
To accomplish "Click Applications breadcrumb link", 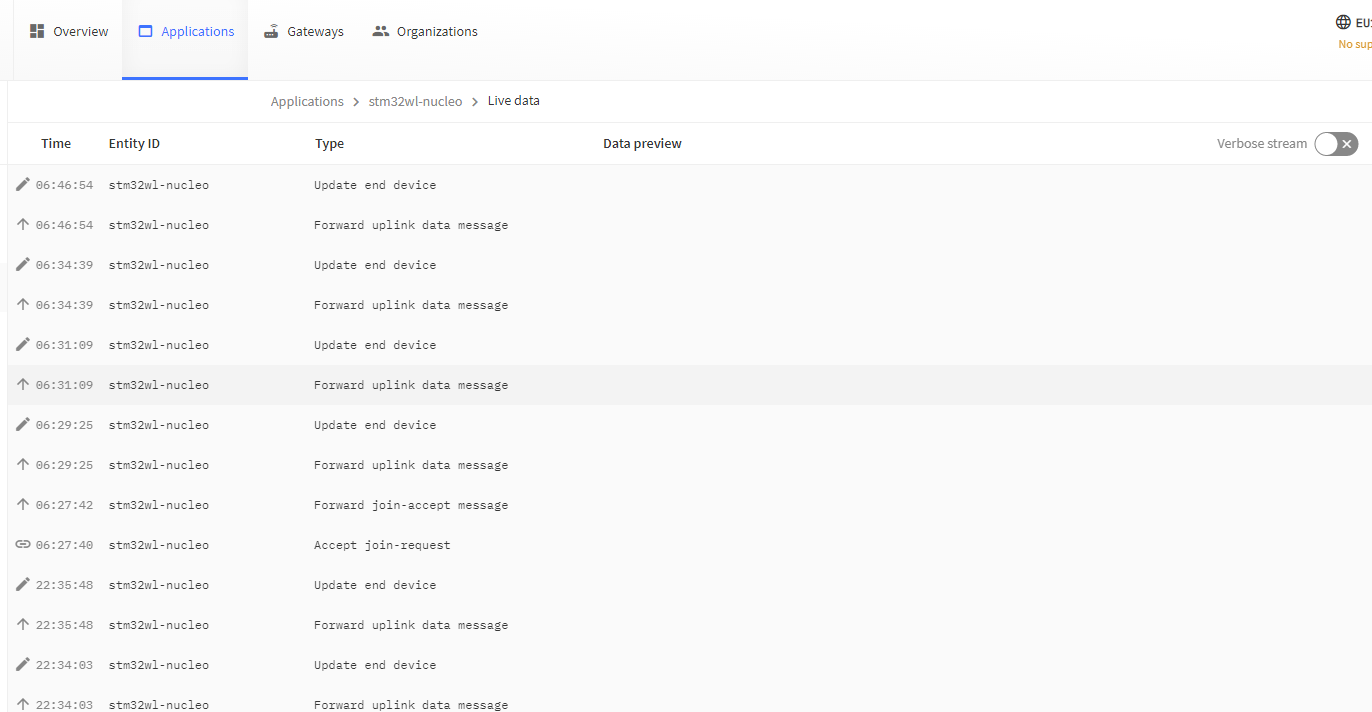I will [307, 101].
